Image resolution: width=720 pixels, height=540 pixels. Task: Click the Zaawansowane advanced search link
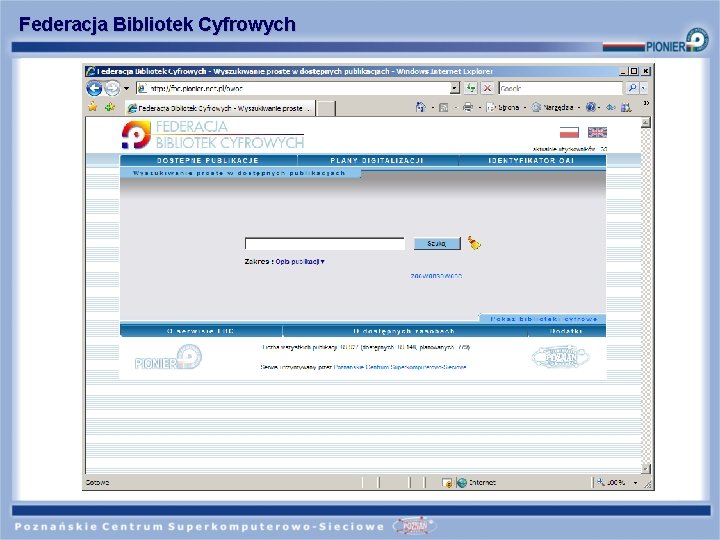pos(436,276)
